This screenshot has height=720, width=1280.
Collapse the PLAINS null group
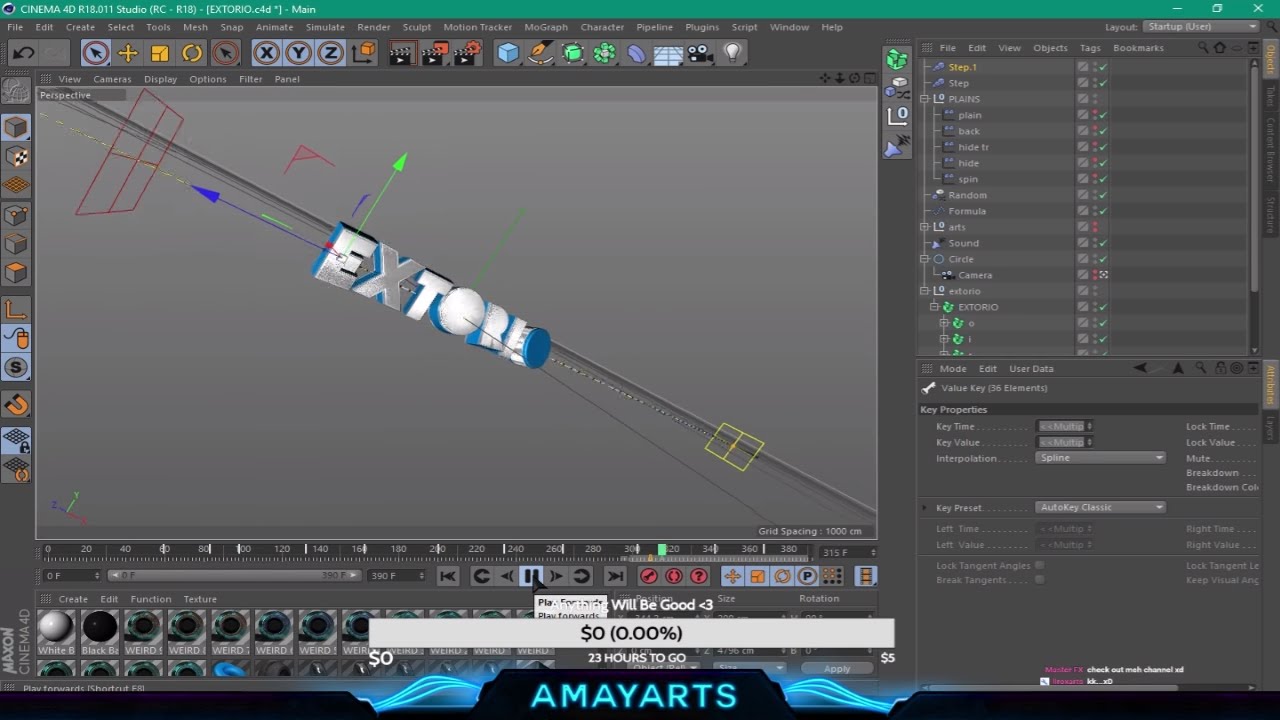coord(925,99)
